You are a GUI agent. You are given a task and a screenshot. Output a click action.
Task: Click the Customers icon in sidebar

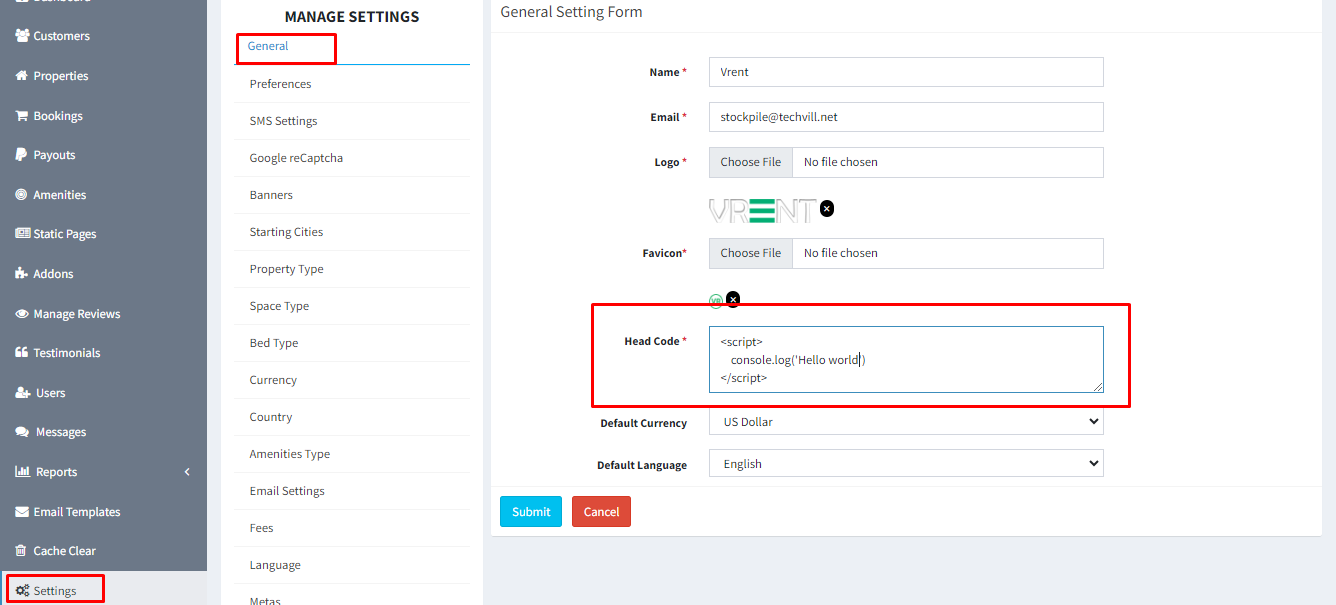[x=22, y=36]
